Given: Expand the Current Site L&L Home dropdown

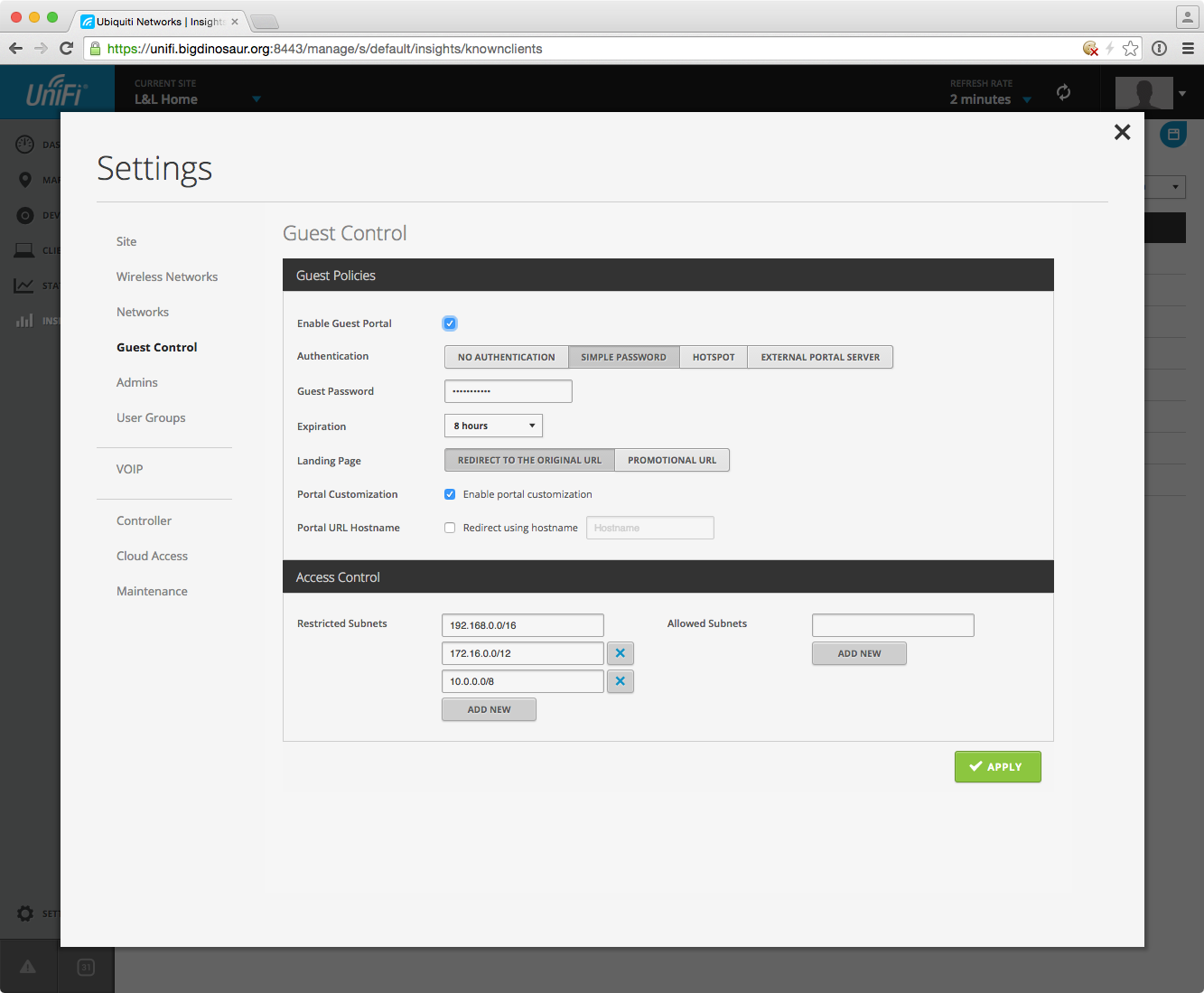Looking at the screenshot, I should pyautogui.click(x=256, y=99).
